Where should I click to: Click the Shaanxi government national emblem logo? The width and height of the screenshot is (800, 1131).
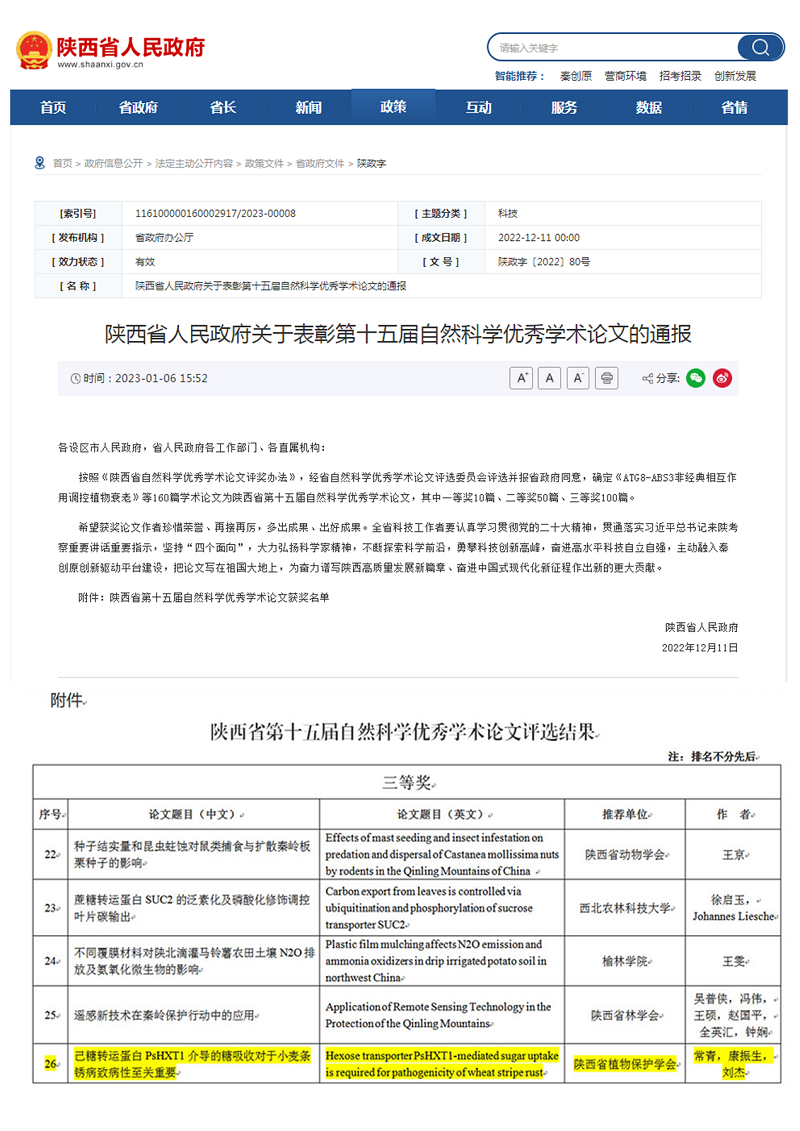[34, 50]
